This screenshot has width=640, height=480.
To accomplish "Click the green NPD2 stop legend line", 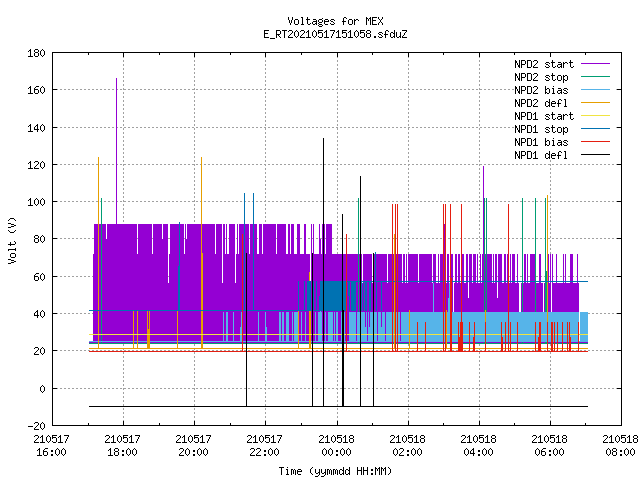I will (596, 77).
